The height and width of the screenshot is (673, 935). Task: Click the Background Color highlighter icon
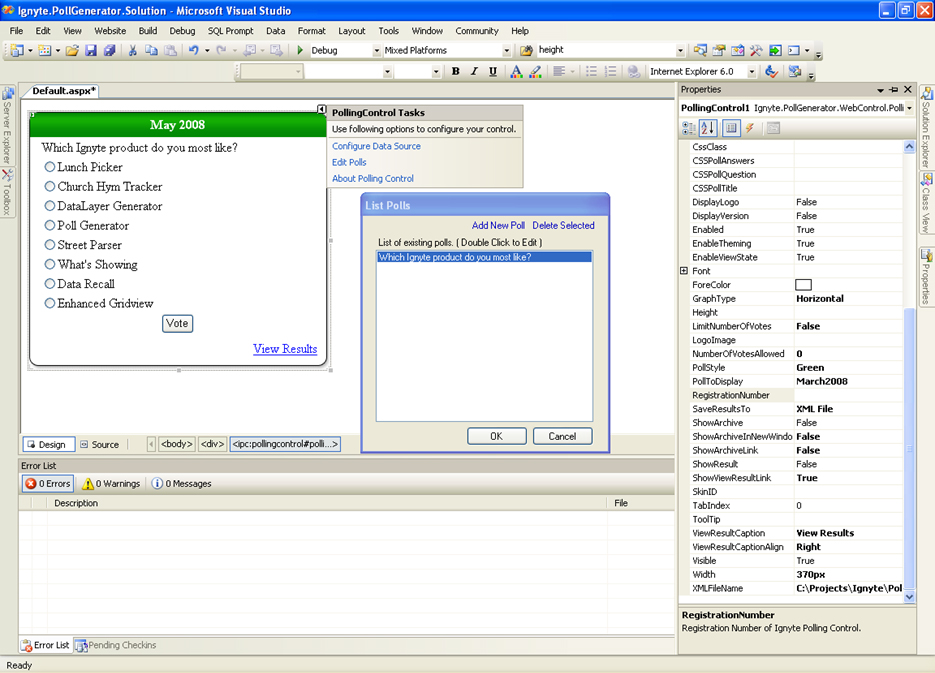click(x=535, y=72)
